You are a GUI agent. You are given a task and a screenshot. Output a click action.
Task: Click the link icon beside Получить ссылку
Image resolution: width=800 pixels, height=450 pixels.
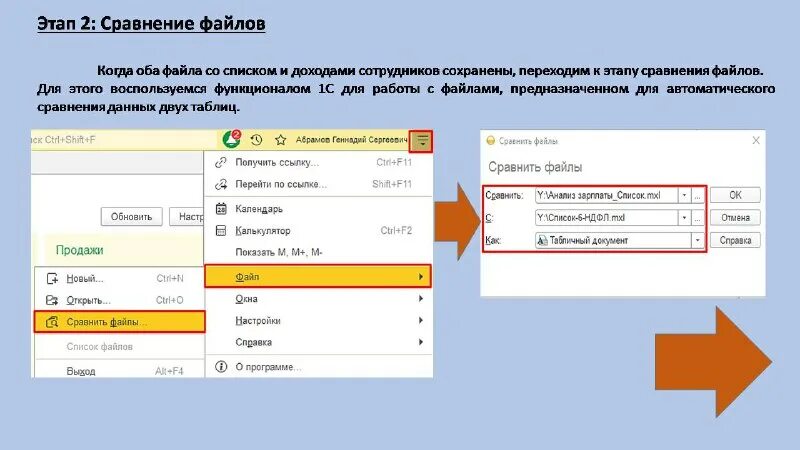tap(221, 162)
